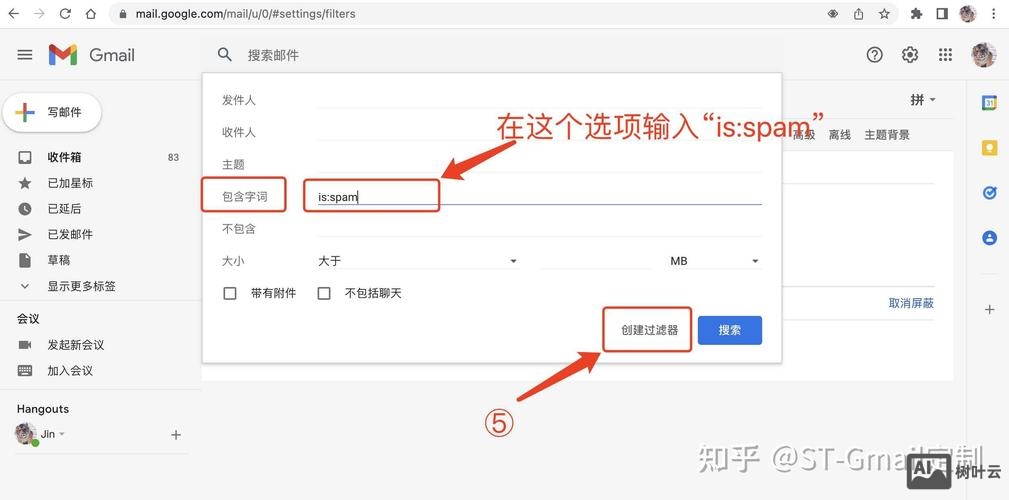Open the Google apps grid

pyautogui.click(x=945, y=55)
